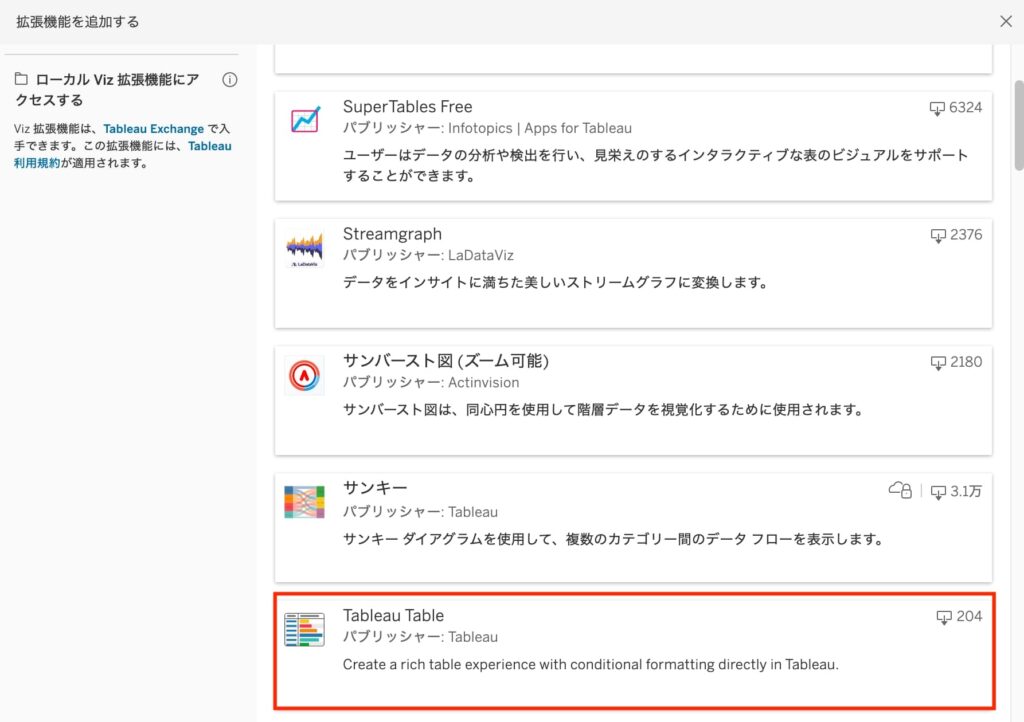Click the info icon beside local Viz extensions
Viewport: 1024px width, 722px height.
[229, 80]
